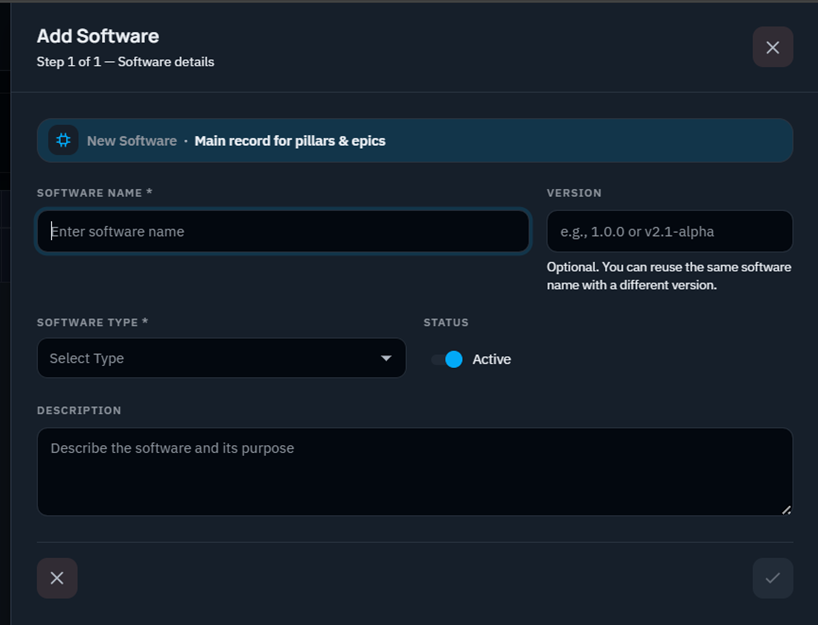Toggle the Active status switch
The image size is (818, 625).
(x=447, y=359)
